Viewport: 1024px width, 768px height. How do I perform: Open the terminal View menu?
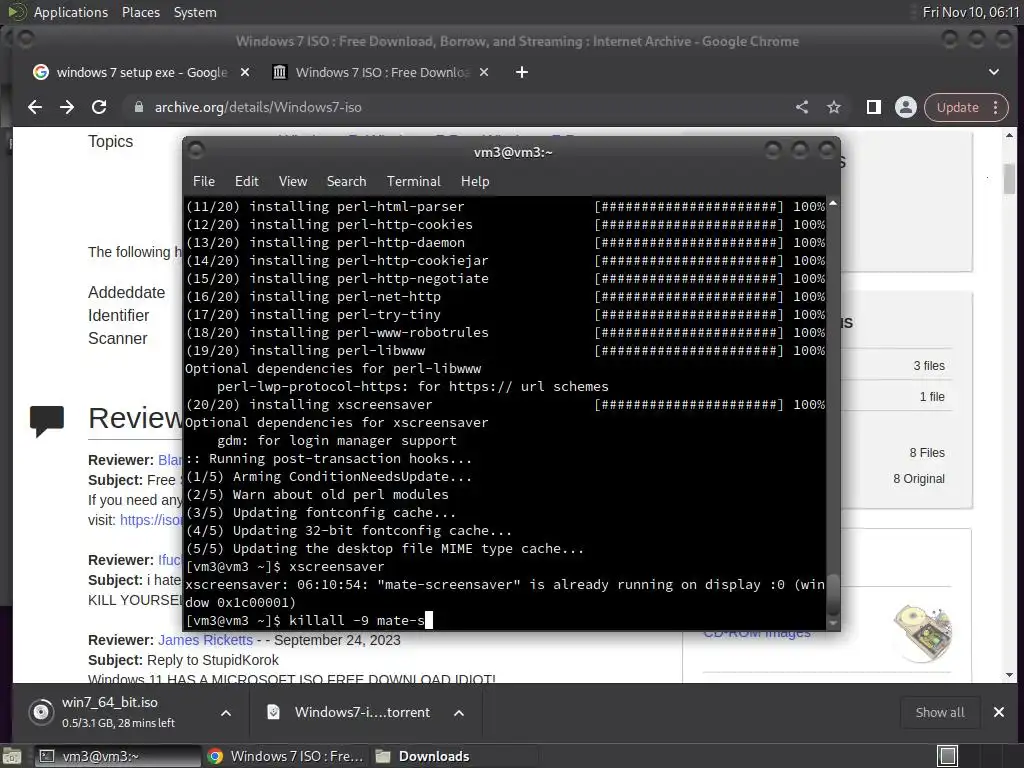coord(293,182)
